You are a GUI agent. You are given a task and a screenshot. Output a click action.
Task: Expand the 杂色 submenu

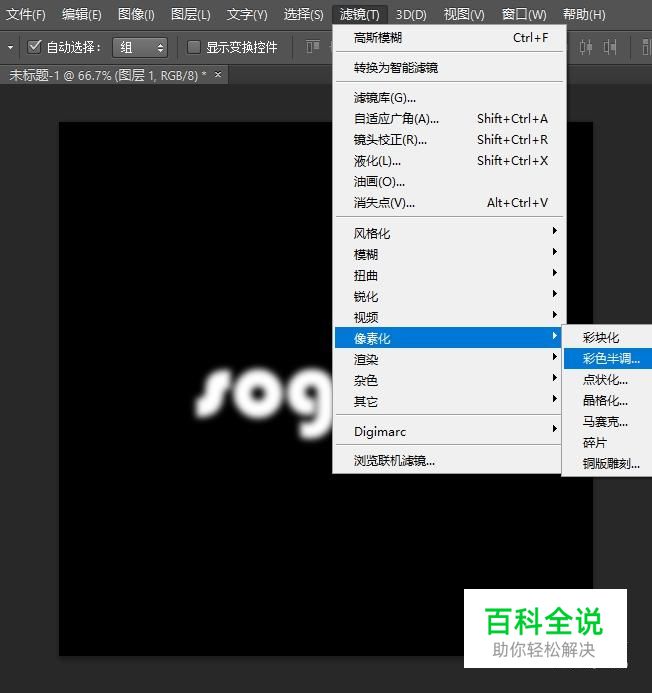click(x=449, y=380)
